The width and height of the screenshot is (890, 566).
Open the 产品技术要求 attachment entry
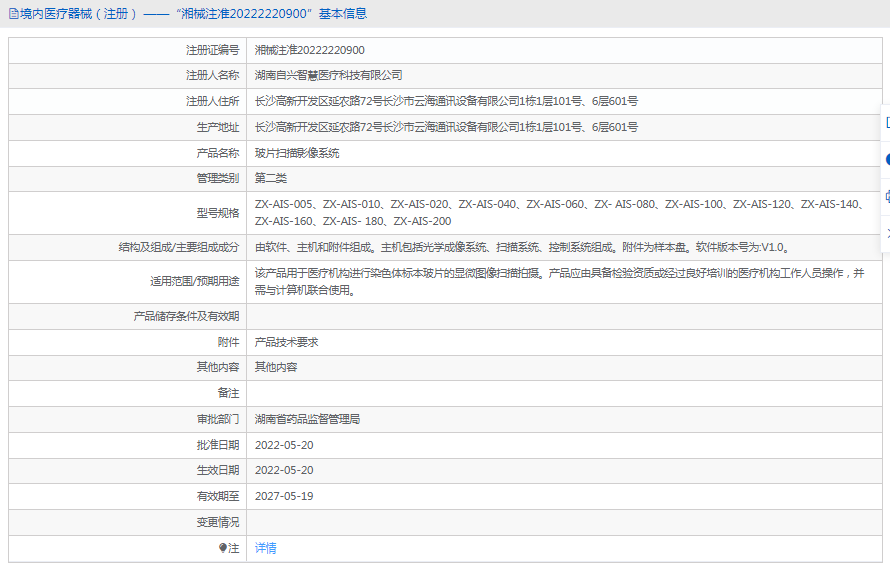pos(286,342)
